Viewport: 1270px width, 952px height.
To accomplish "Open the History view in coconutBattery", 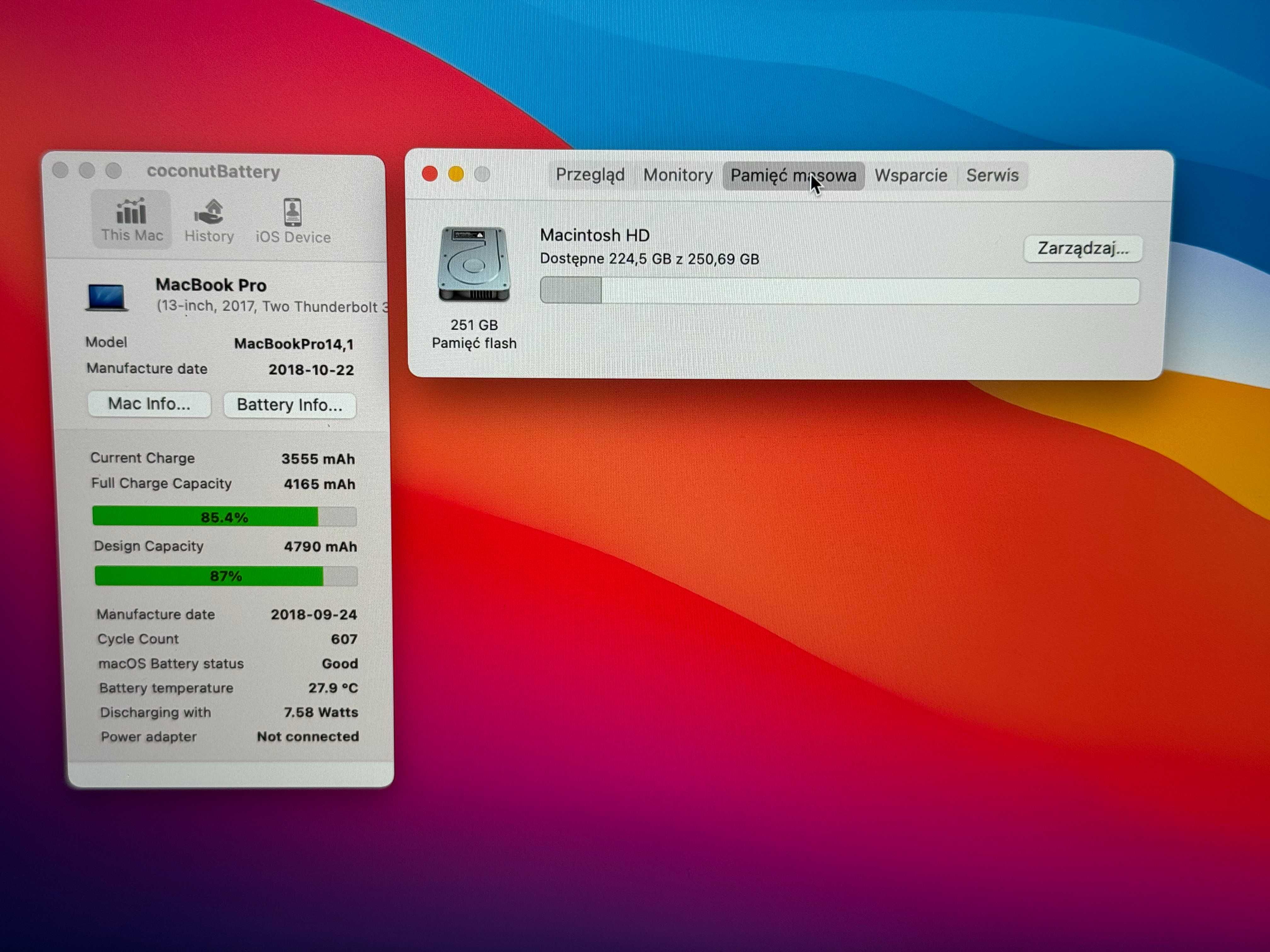I will click(x=209, y=221).
